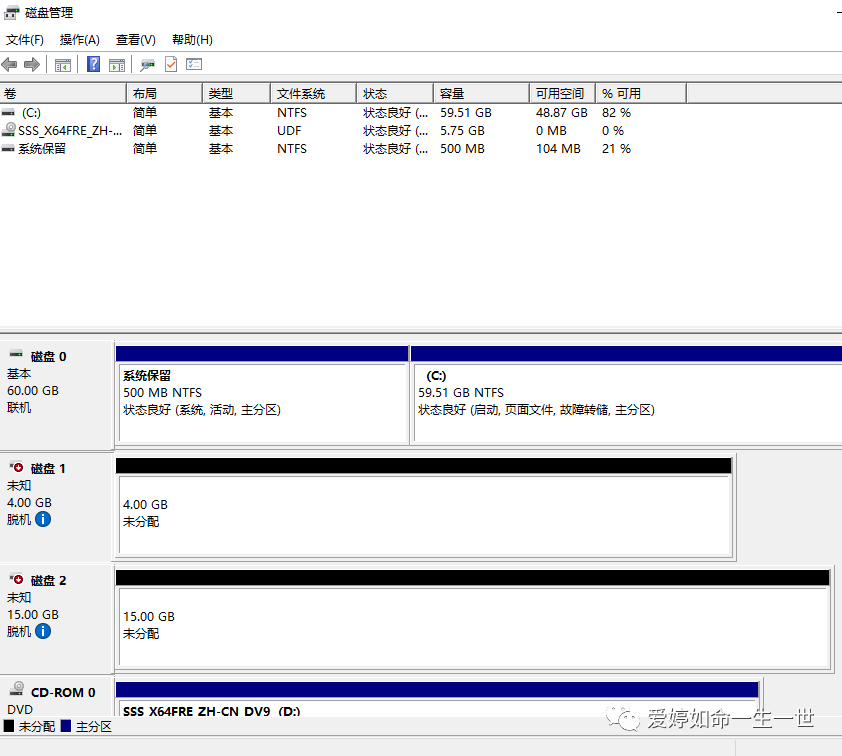Click the rescan disks magnifier icon
This screenshot has width=842, height=756.
point(147,65)
